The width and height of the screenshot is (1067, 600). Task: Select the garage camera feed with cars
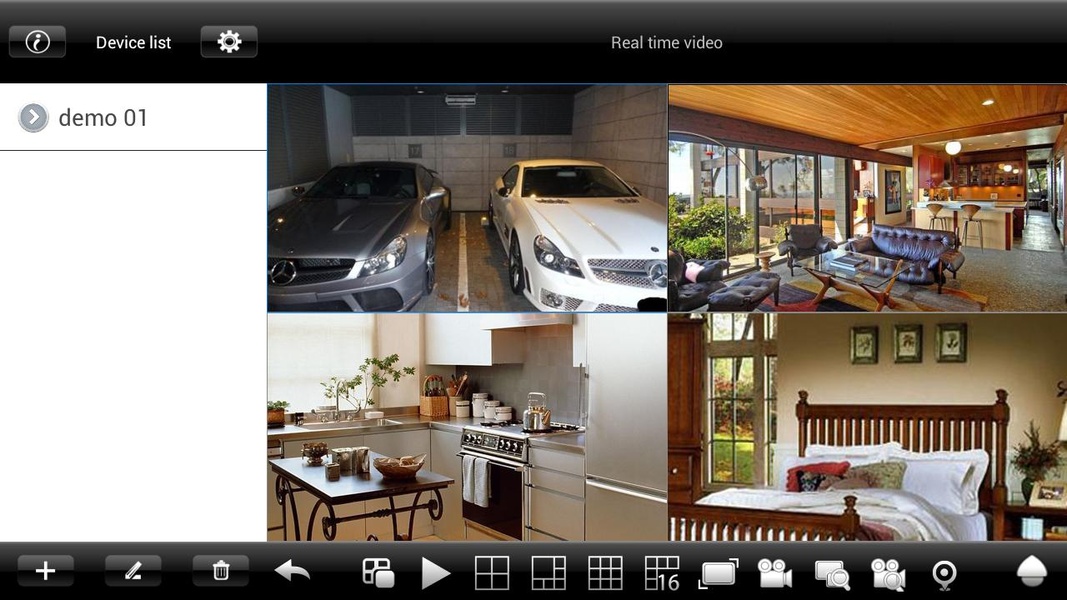click(467, 198)
